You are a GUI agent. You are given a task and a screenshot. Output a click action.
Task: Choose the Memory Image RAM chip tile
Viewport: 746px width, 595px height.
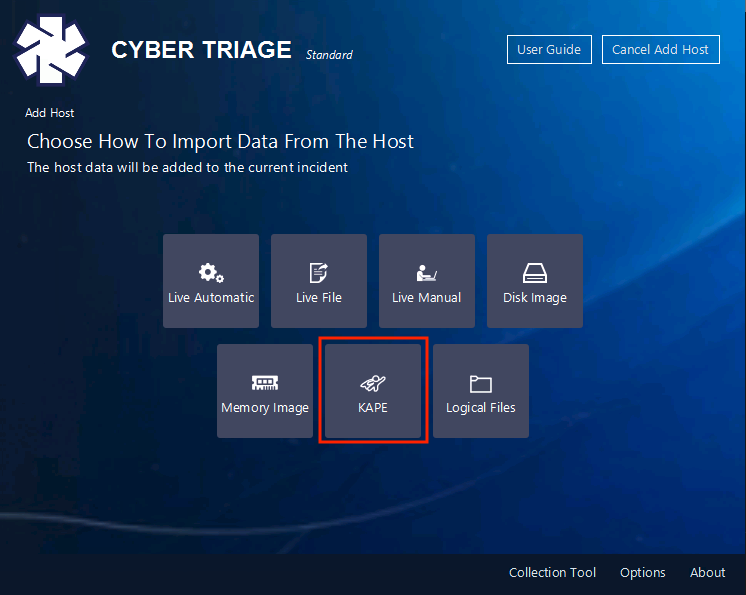coord(265,391)
